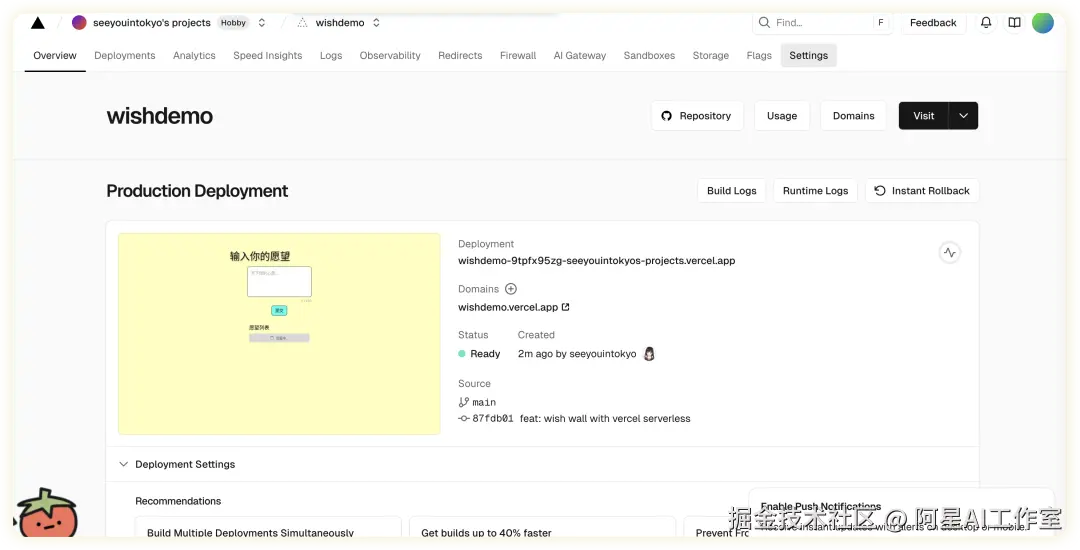This screenshot has height=550, width=1080.
Task: Click the Repository button
Action: 697,116
